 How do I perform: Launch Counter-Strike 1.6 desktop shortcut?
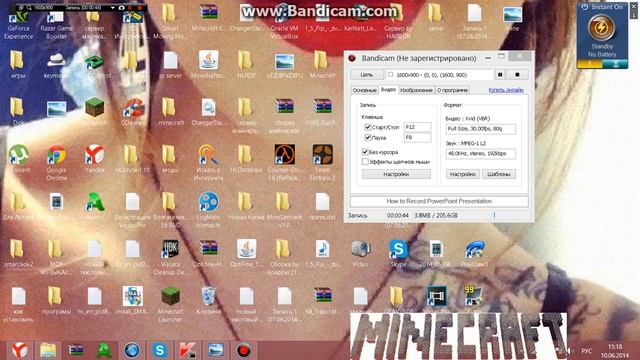[x=284, y=162]
